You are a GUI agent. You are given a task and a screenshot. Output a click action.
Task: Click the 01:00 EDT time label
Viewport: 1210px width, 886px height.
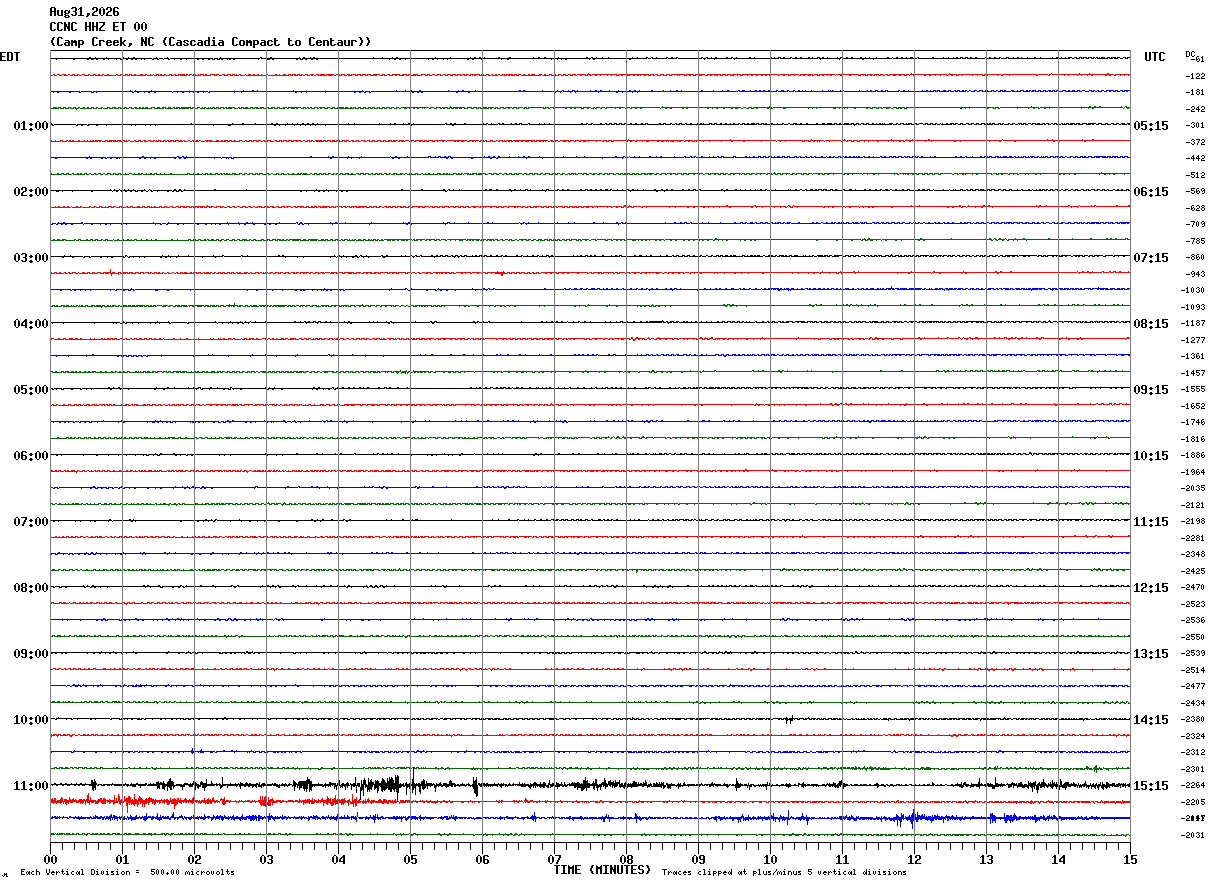click(31, 126)
